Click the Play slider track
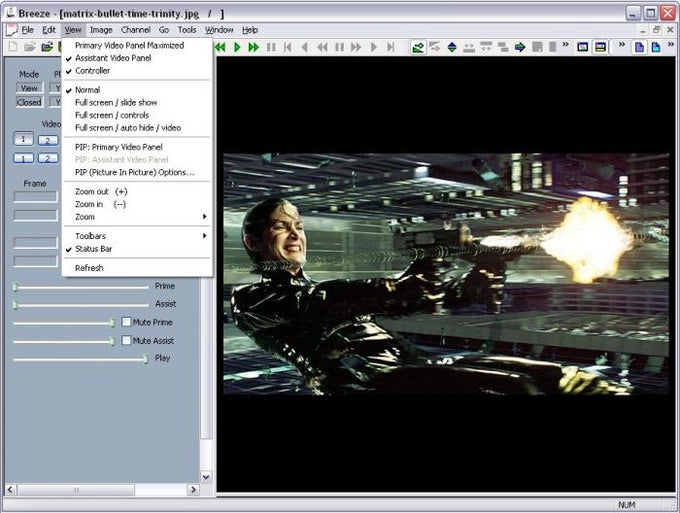680x513 pixels. (x=81, y=359)
